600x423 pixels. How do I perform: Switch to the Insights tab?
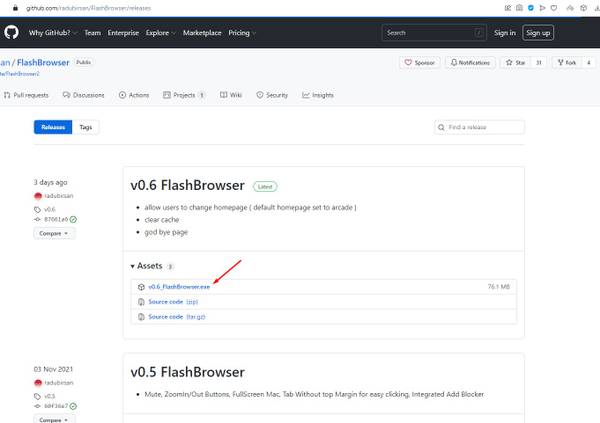(318, 95)
